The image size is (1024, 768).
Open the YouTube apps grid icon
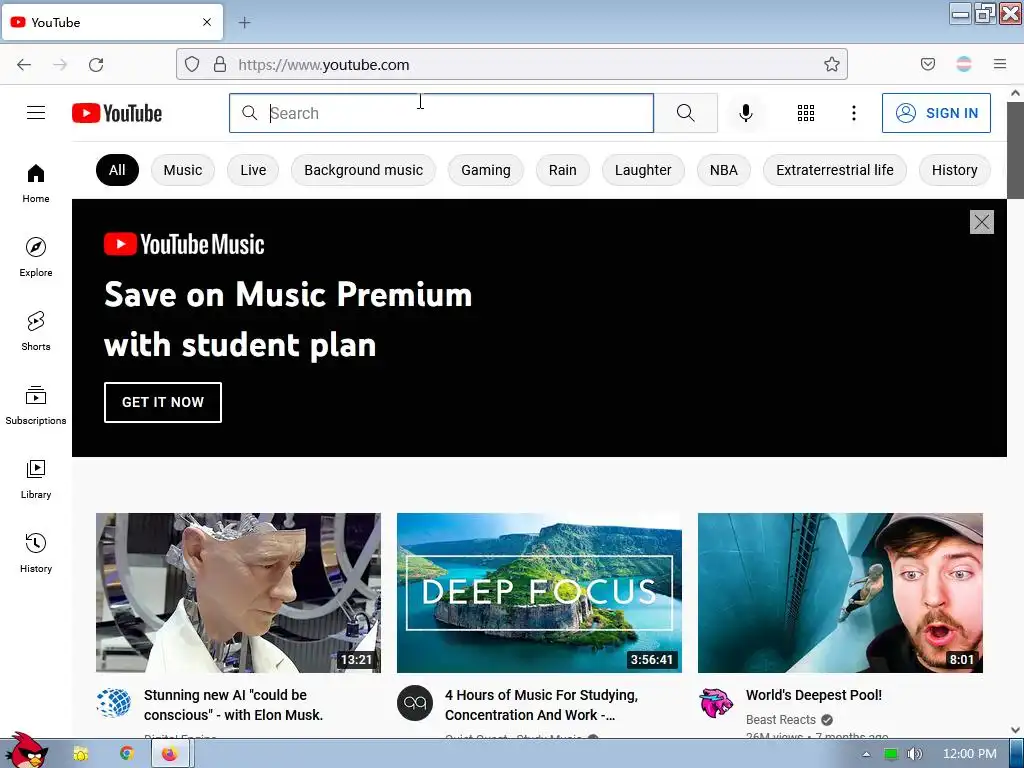[x=806, y=113]
